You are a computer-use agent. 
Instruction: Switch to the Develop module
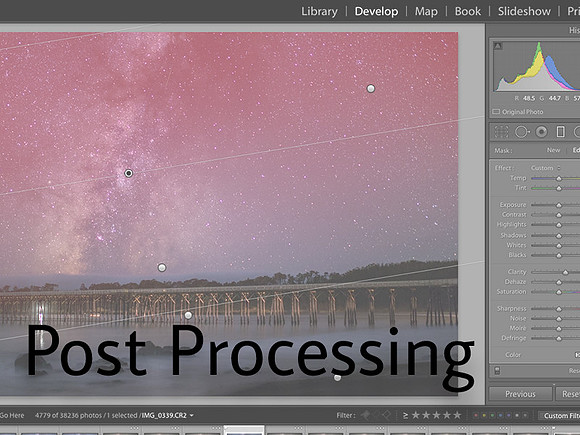pos(376,11)
